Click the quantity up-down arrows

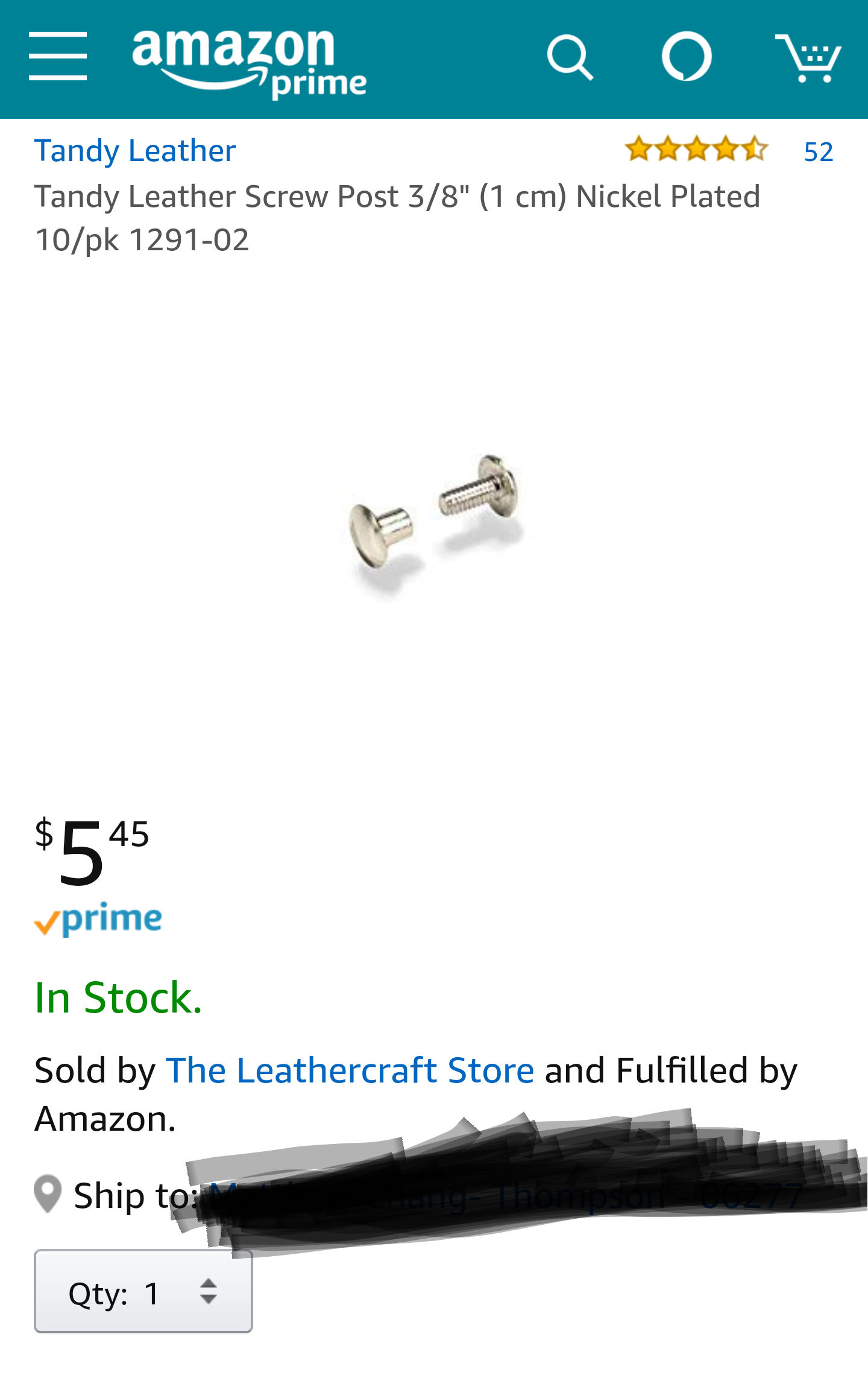(x=209, y=1291)
